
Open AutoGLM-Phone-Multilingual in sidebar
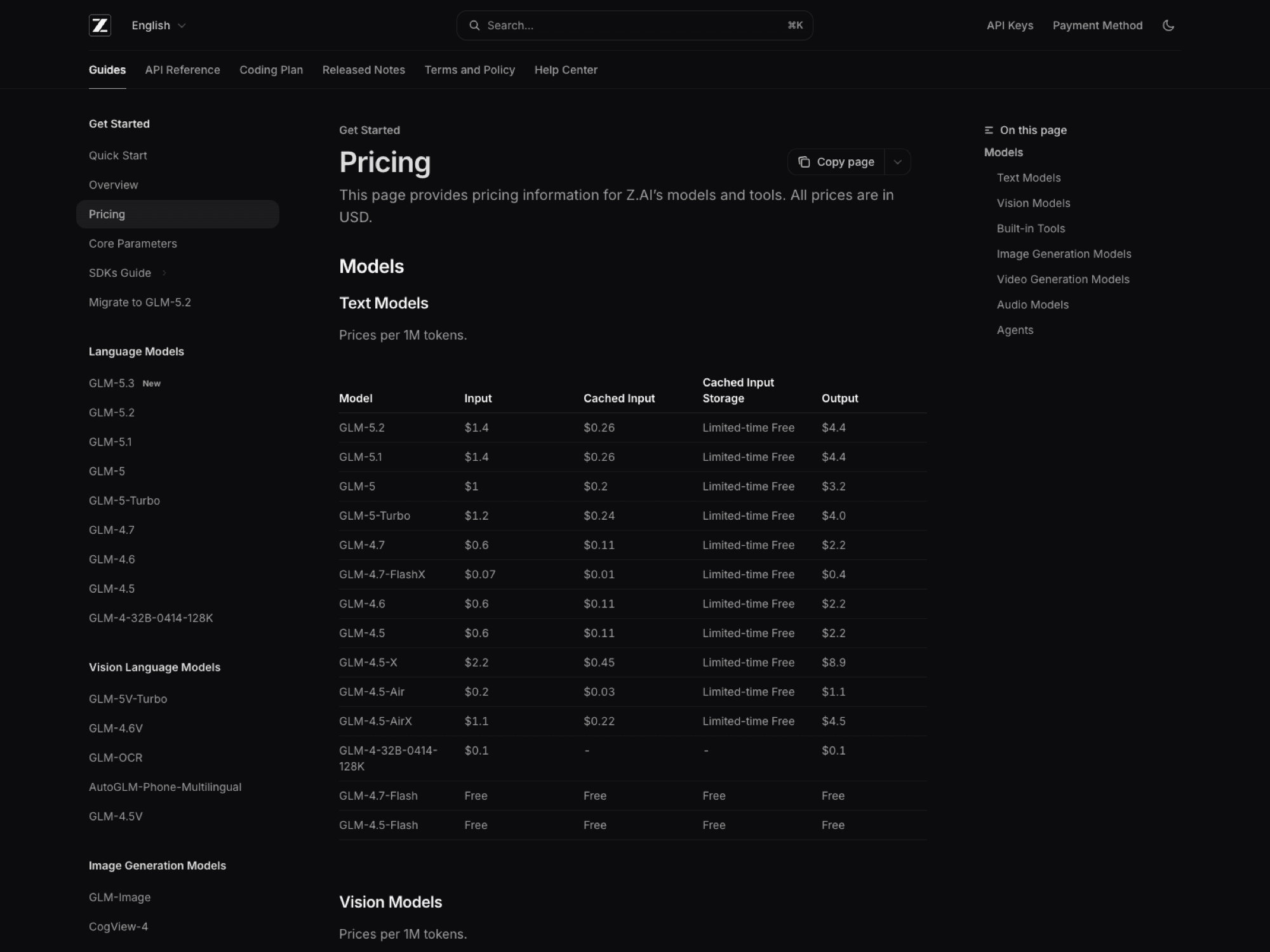pyautogui.click(x=165, y=787)
